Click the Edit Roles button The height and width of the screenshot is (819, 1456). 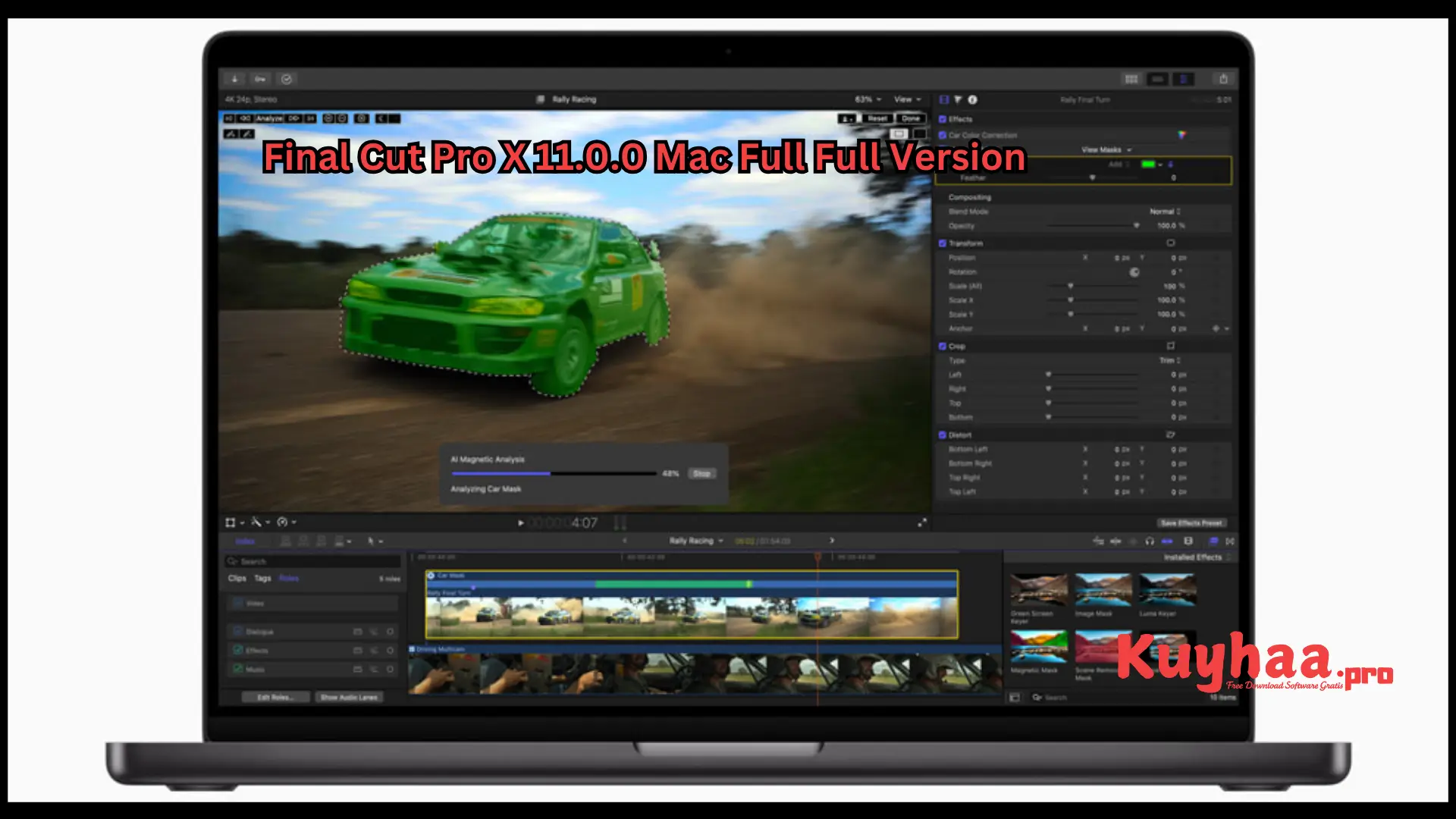click(275, 697)
